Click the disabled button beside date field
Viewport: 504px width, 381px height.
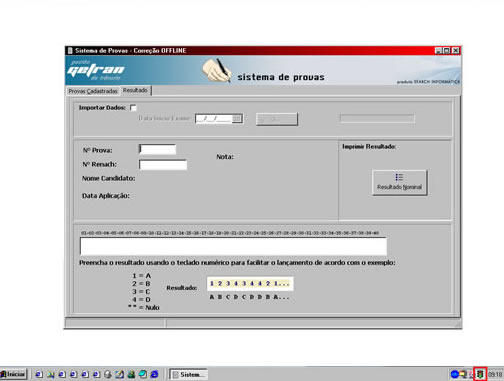[277, 119]
